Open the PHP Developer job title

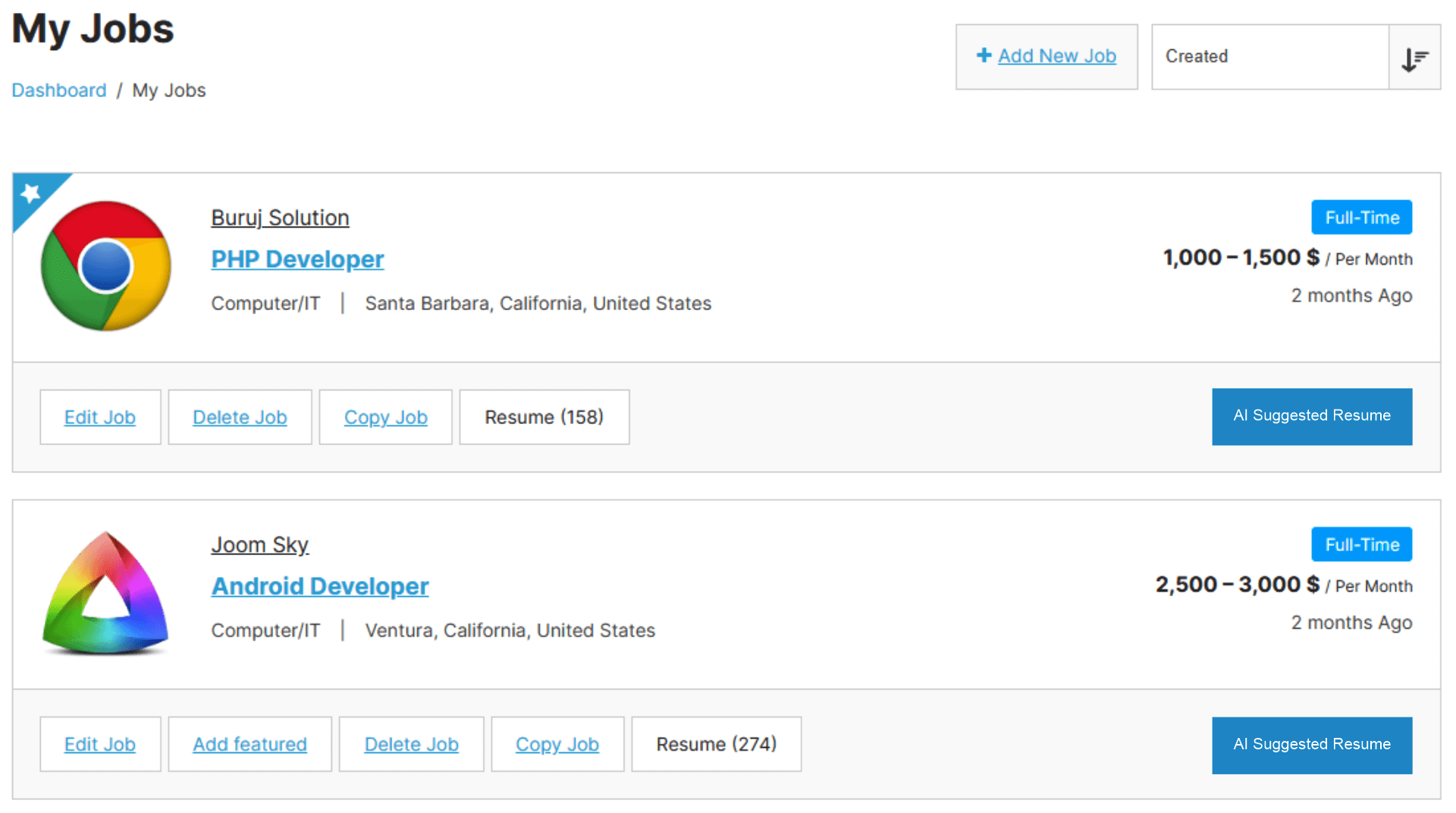(297, 259)
